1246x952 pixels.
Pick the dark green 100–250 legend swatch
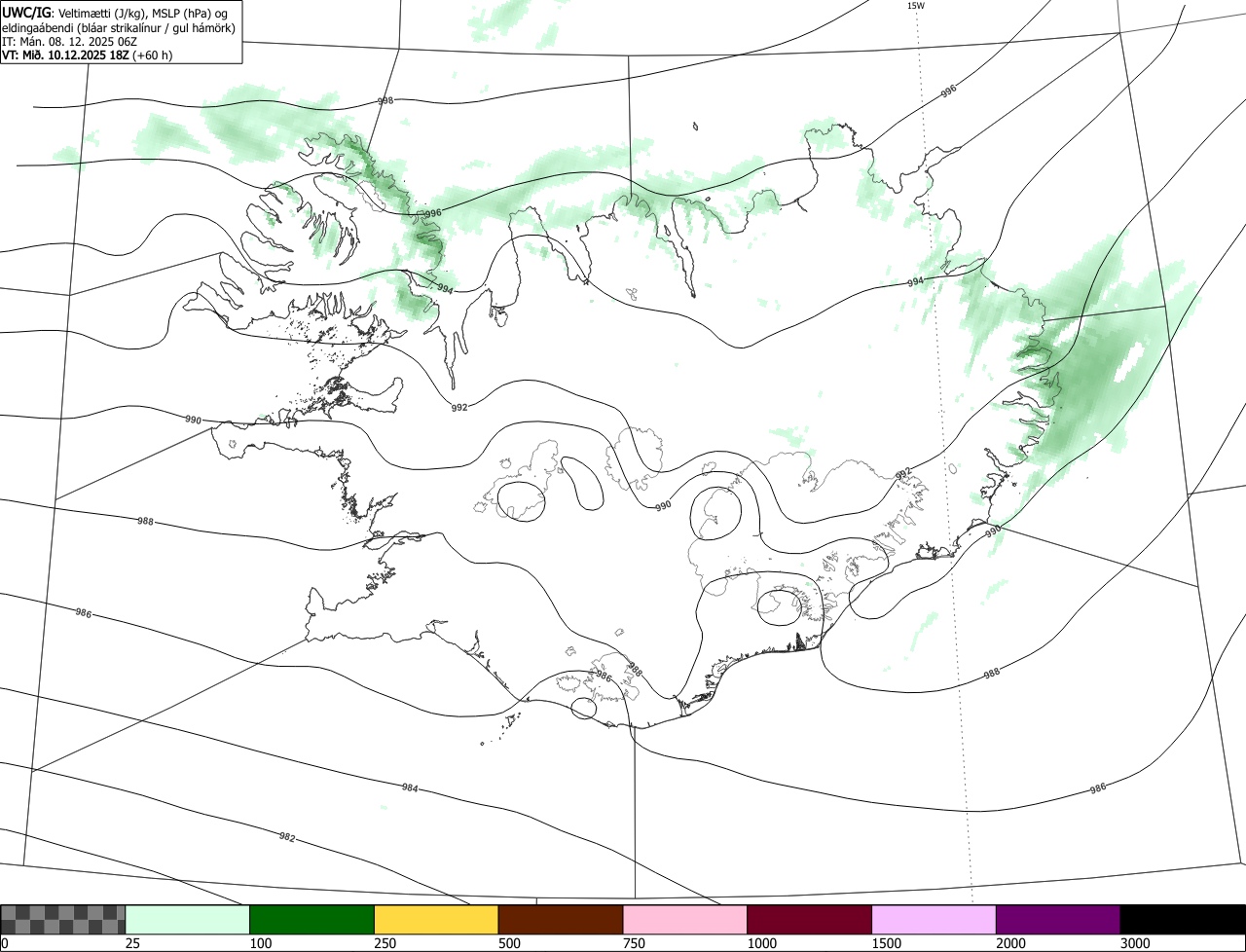point(312,919)
